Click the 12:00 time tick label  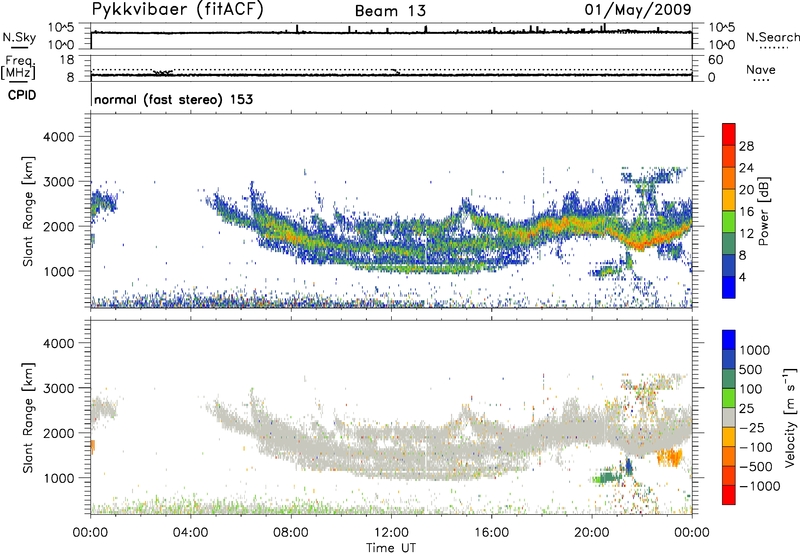[x=391, y=533]
